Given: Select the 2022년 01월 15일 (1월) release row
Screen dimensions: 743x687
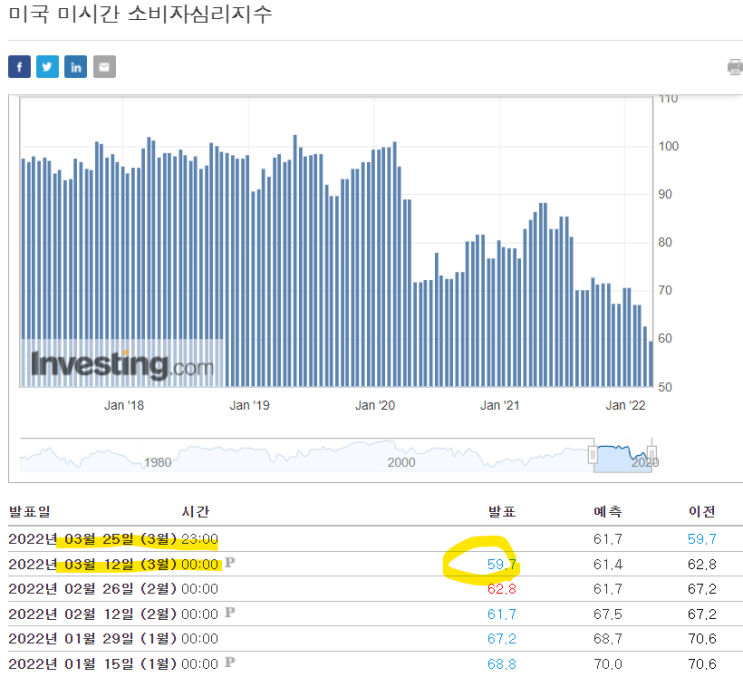Looking at the screenshot, I should coord(375,664).
